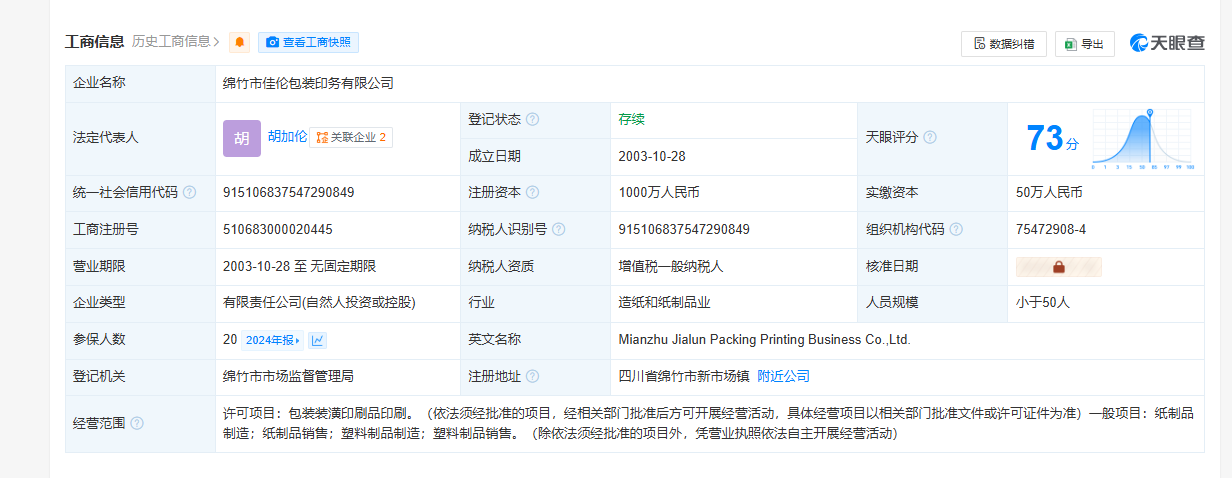Open legal representative 胡加伦 link
Image resolution: width=1232 pixels, height=478 pixels.
coord(287,137)
